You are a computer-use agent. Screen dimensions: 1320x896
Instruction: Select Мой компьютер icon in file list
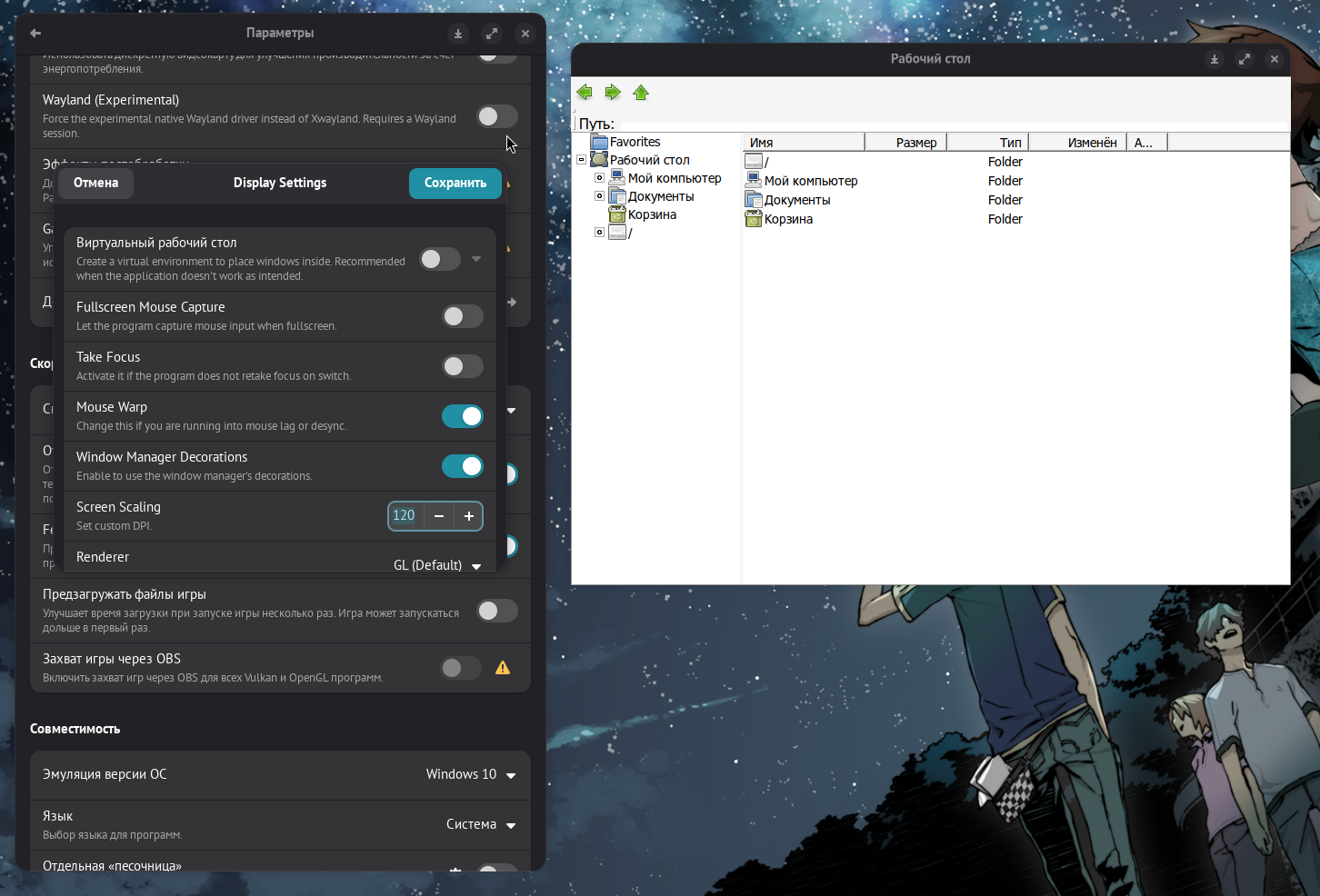(x=754, y=181)
